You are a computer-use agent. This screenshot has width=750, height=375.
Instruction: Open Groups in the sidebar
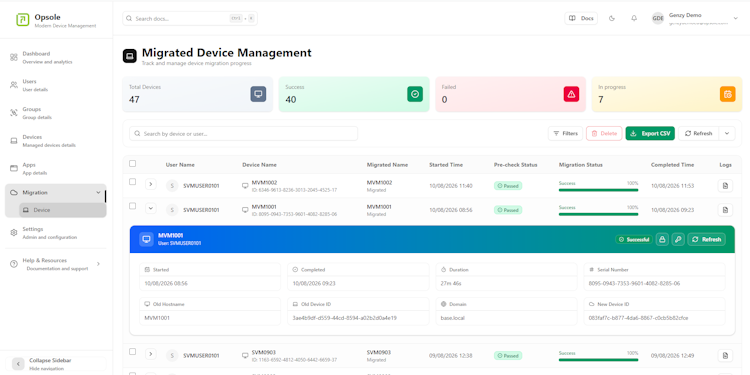pyautogui.click(x=56, y=113)
